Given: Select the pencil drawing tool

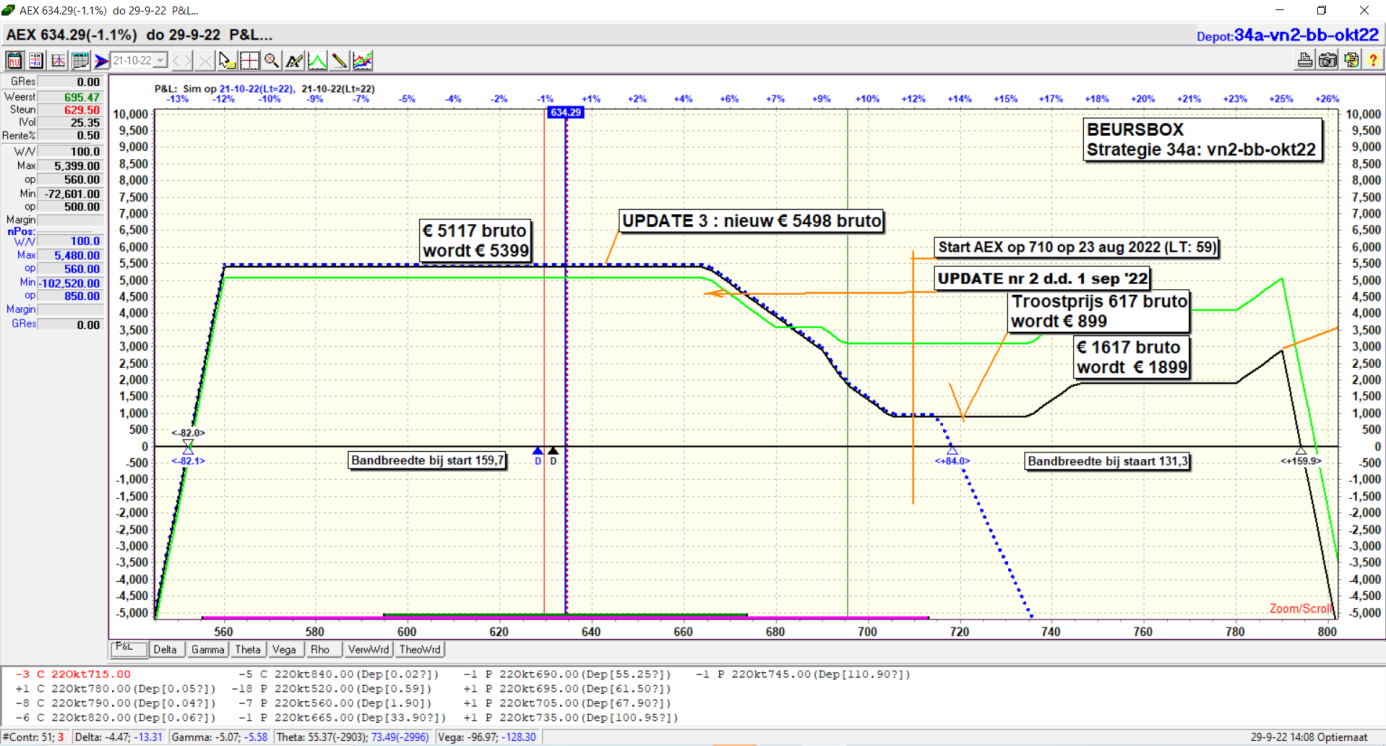Looking at the screenshot, I should 340,61.
